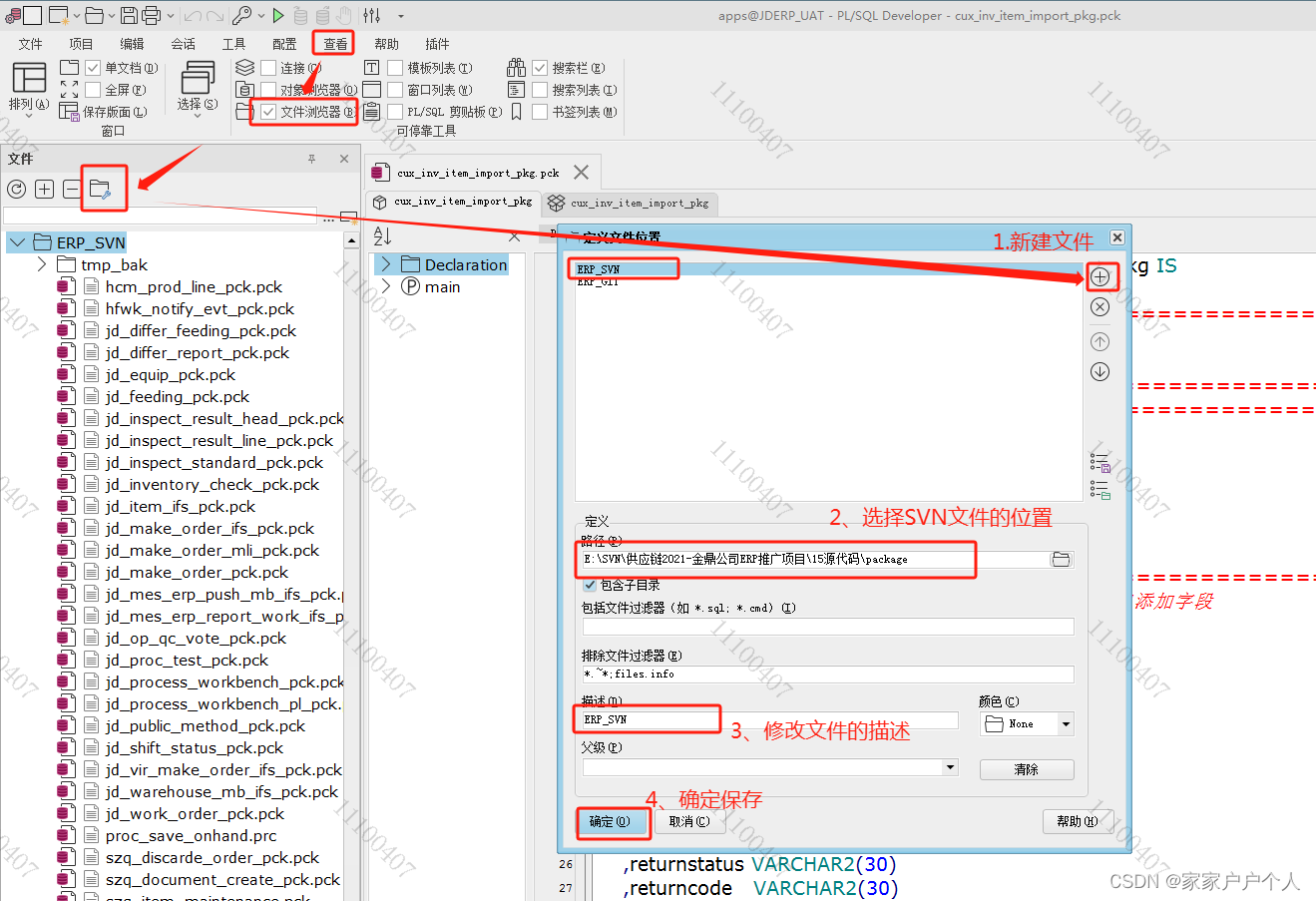Run the Execute (green play) toolbar icon
The width and height of the screenshot is (1316, 901).
click(x=278, y=15)
